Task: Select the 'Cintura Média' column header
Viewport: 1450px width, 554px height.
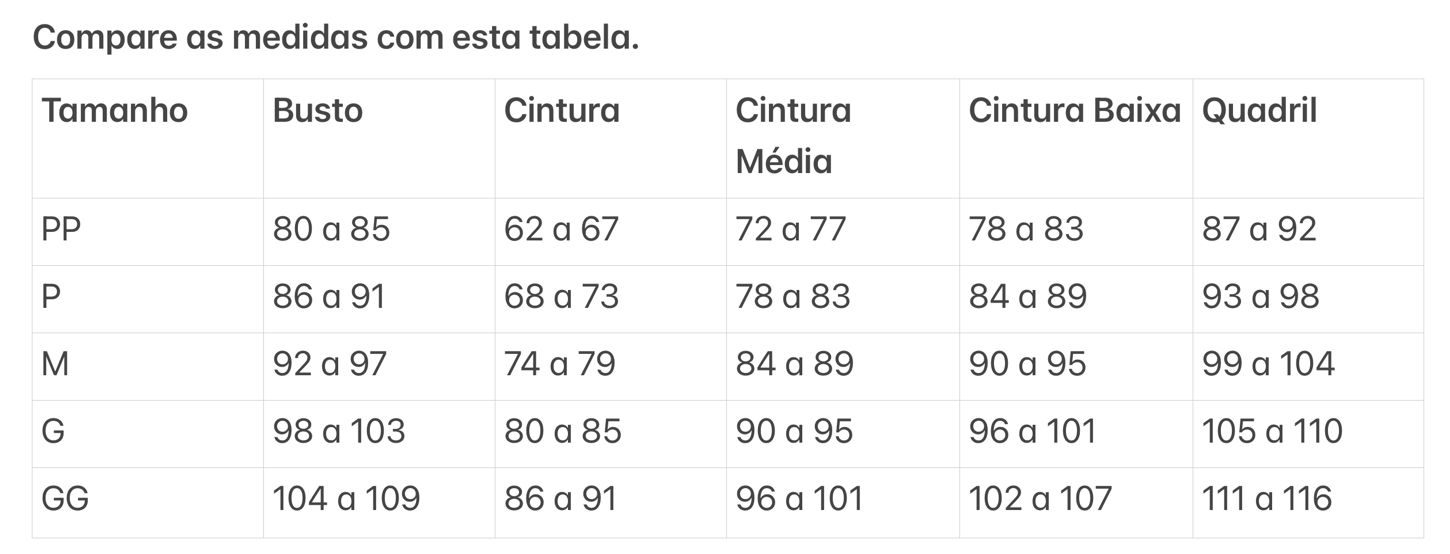Action: tap(793, 135)
